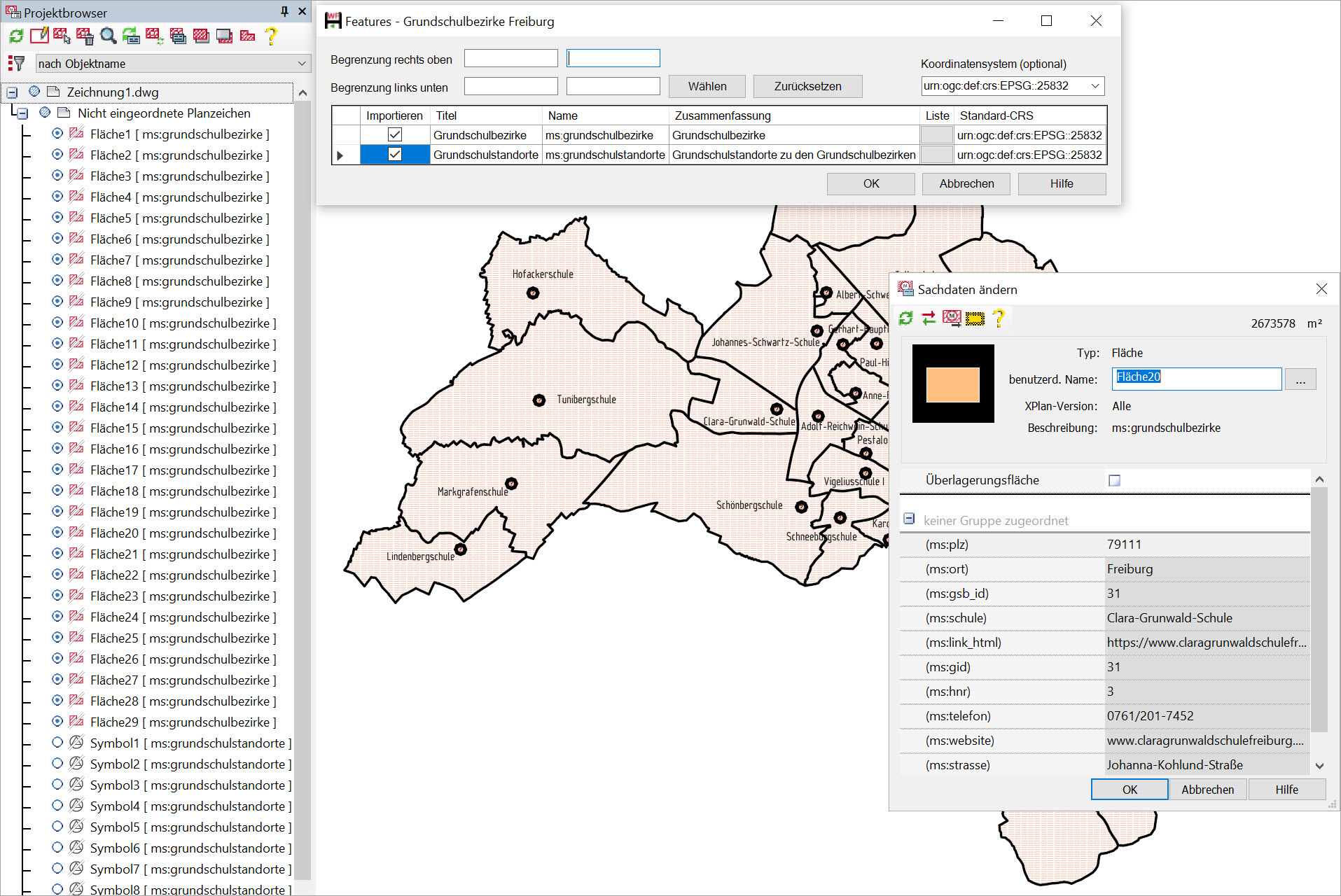Open the Koordinatensystem EPSG dropdown
The height and width of the screenshot is (896, 1341).
pos(1095,86)
